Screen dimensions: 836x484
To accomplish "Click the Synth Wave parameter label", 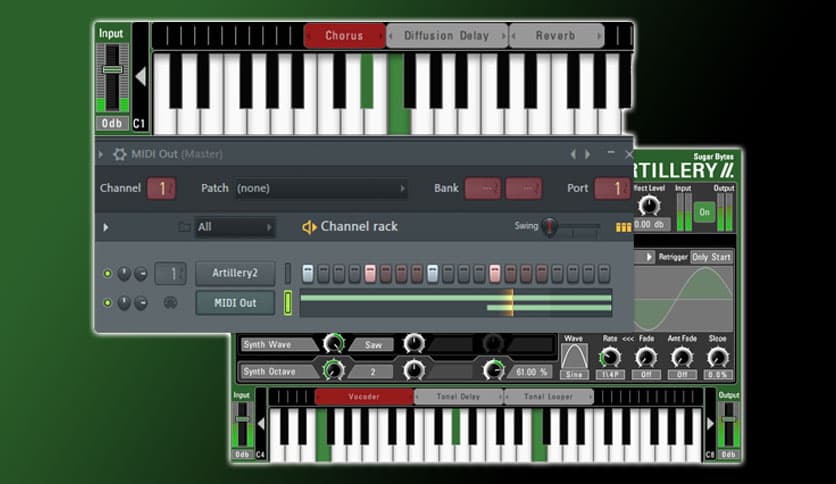I will pyautogui.click(x=278, y=344).
